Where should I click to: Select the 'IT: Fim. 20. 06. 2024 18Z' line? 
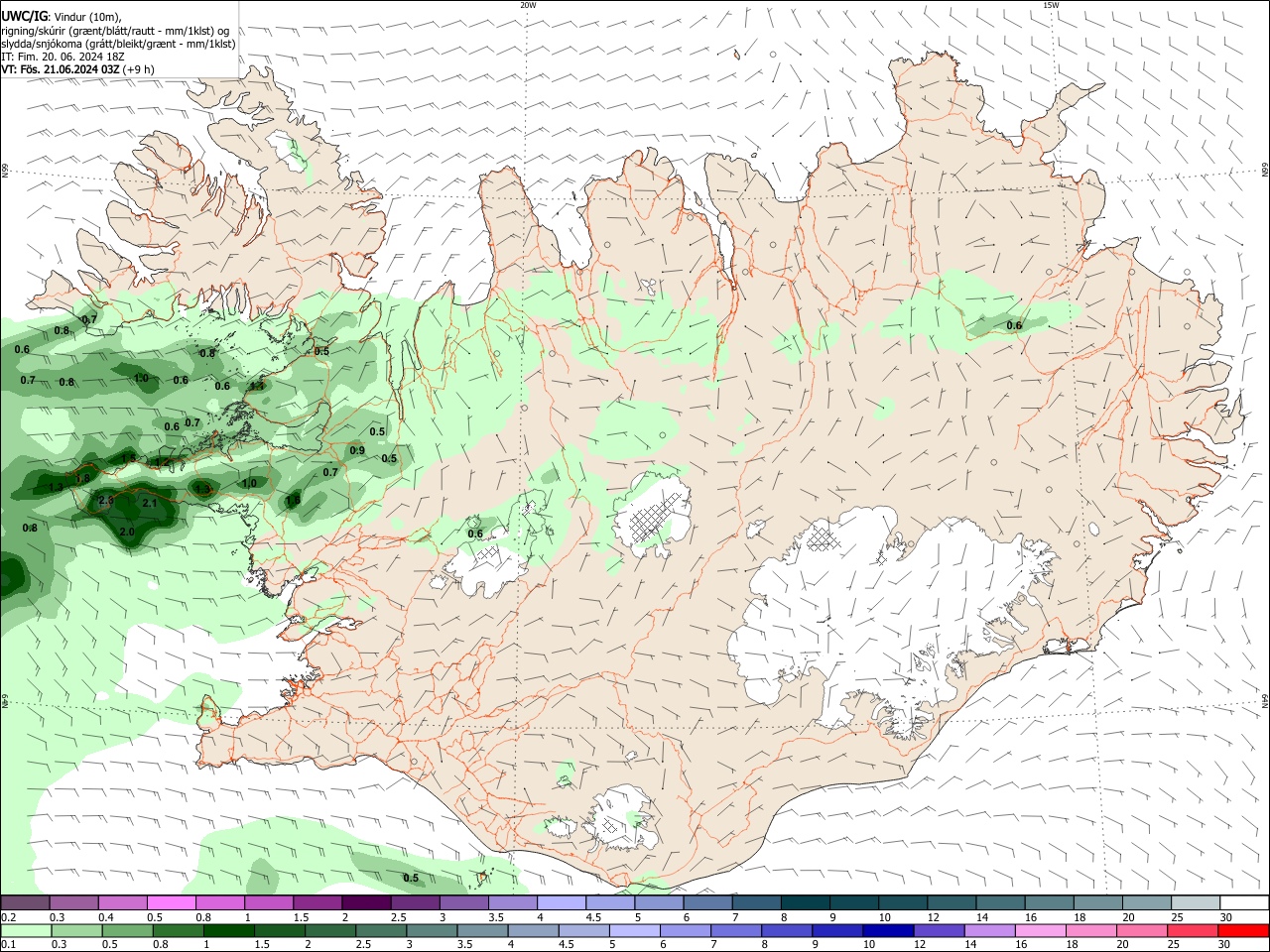point(63,57)
